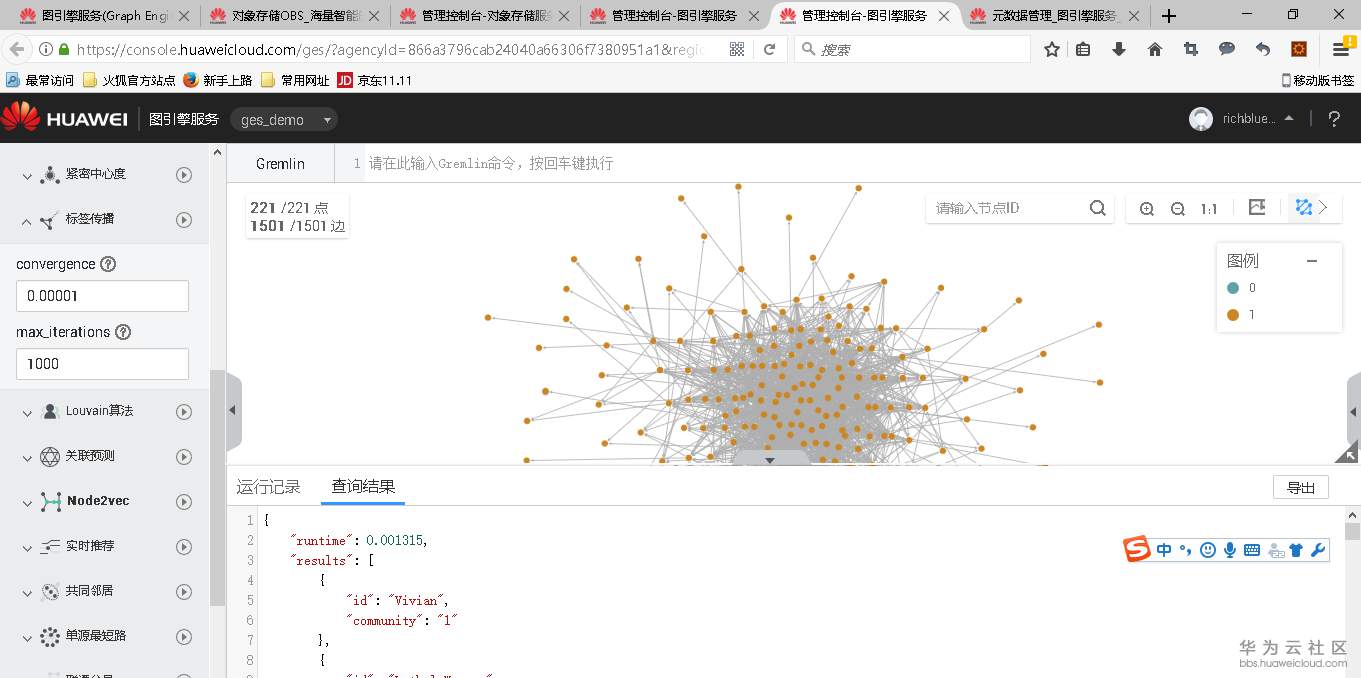
Task: Run the Louvain算法 play button
Action: coord(184,412)
